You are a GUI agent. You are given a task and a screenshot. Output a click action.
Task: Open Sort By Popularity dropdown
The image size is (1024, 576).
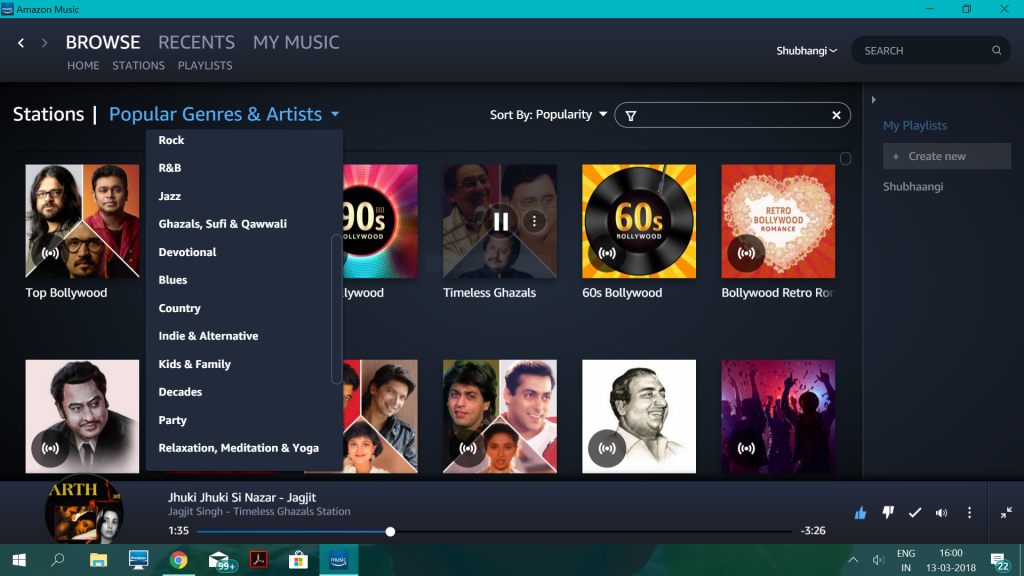click(548, 115)
